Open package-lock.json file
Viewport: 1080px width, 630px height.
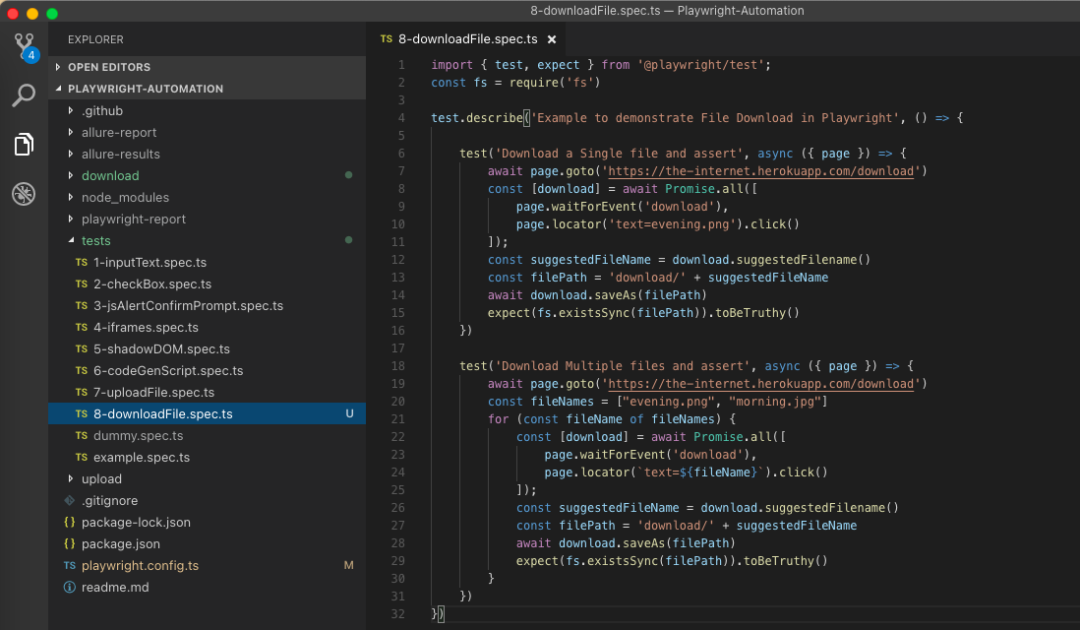point(135,523)
